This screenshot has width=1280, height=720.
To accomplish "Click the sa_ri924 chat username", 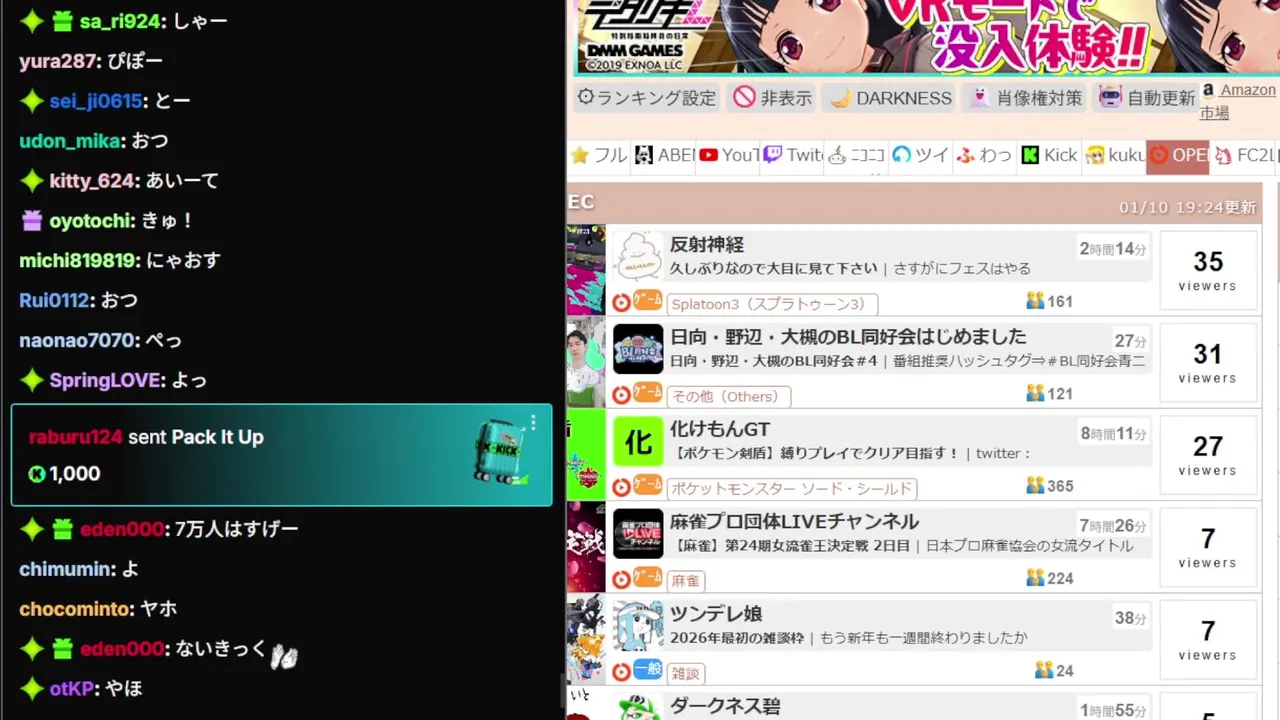I will point(121,21).
